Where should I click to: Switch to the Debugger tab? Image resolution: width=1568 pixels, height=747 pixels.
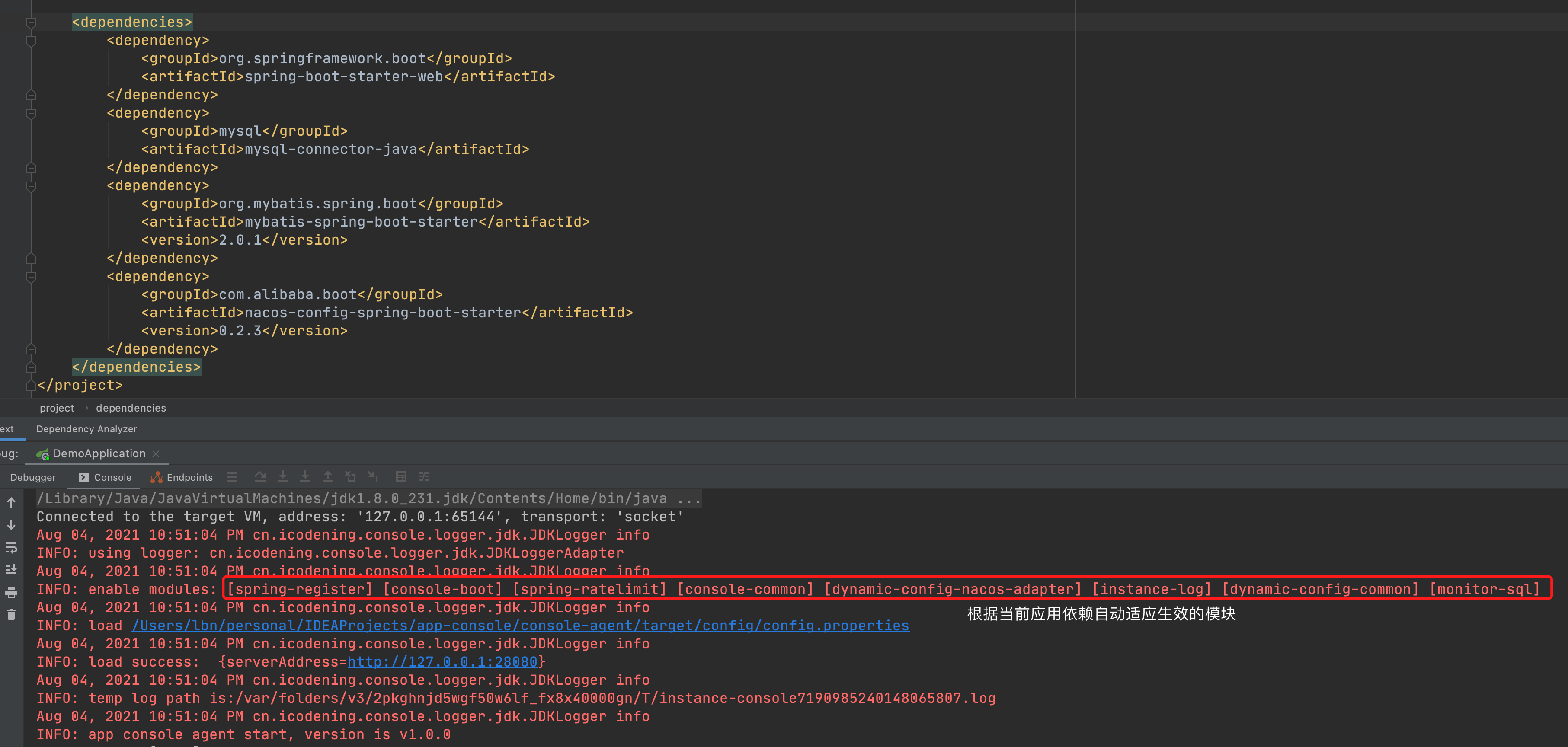[33, 478]
